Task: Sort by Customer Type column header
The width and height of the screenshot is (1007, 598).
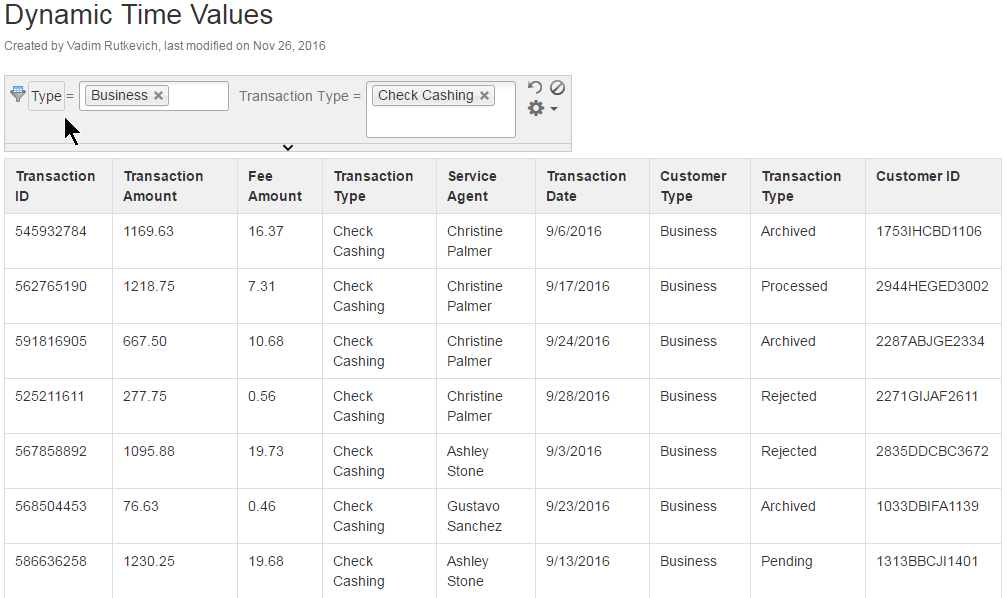Action: coord(693,186)
